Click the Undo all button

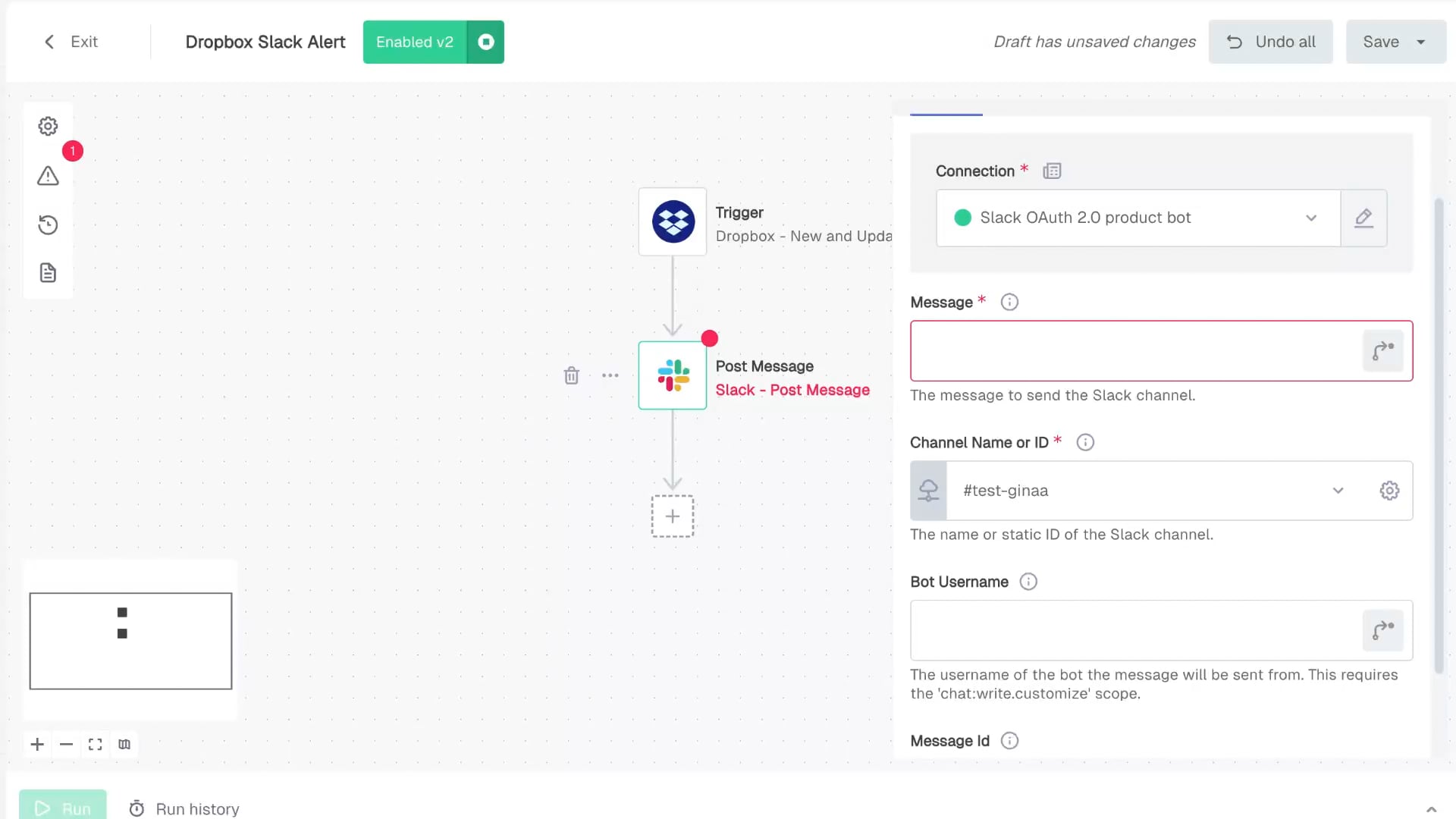point(1270,42)
